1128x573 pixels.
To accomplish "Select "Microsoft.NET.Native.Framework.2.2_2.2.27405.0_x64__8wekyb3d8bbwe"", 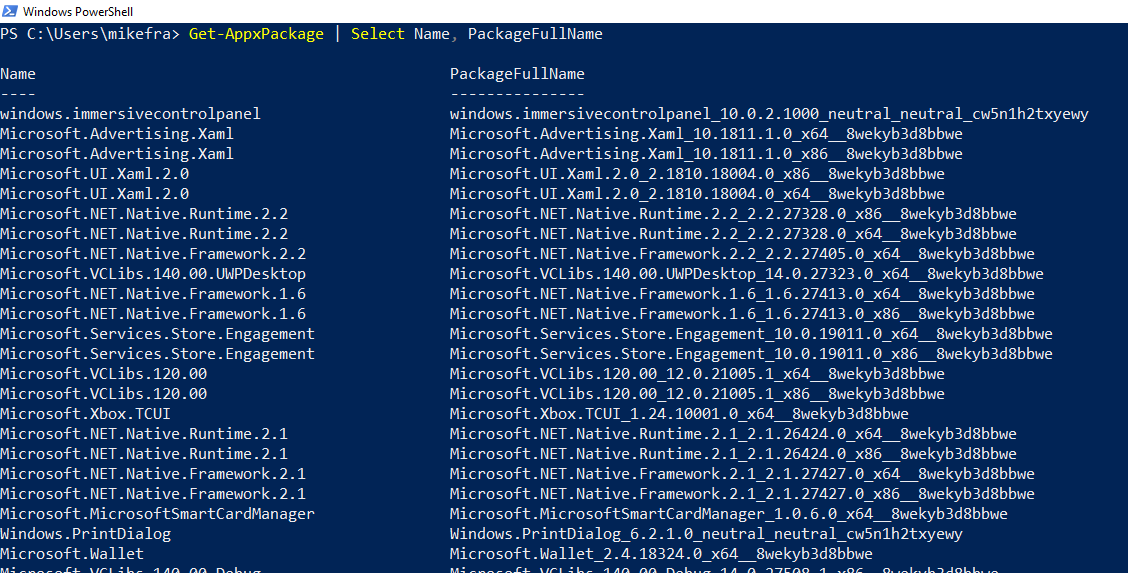I will click(x=742, y=254).
